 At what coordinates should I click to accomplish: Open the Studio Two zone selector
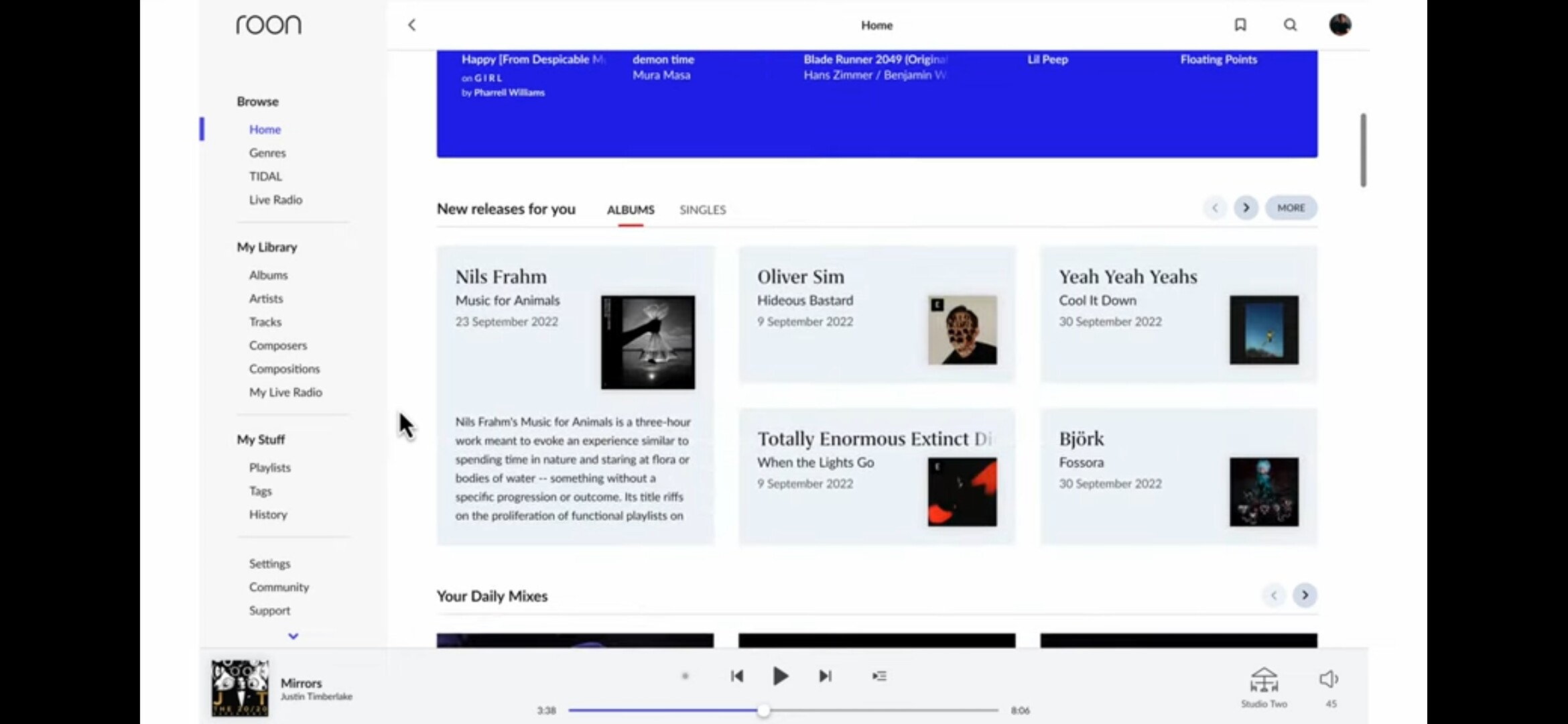[x=1264, y=687]
